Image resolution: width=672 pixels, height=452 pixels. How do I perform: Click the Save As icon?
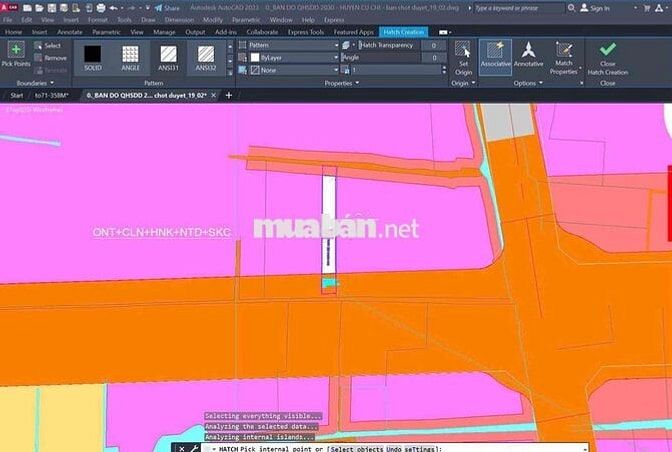coord(64,8)
